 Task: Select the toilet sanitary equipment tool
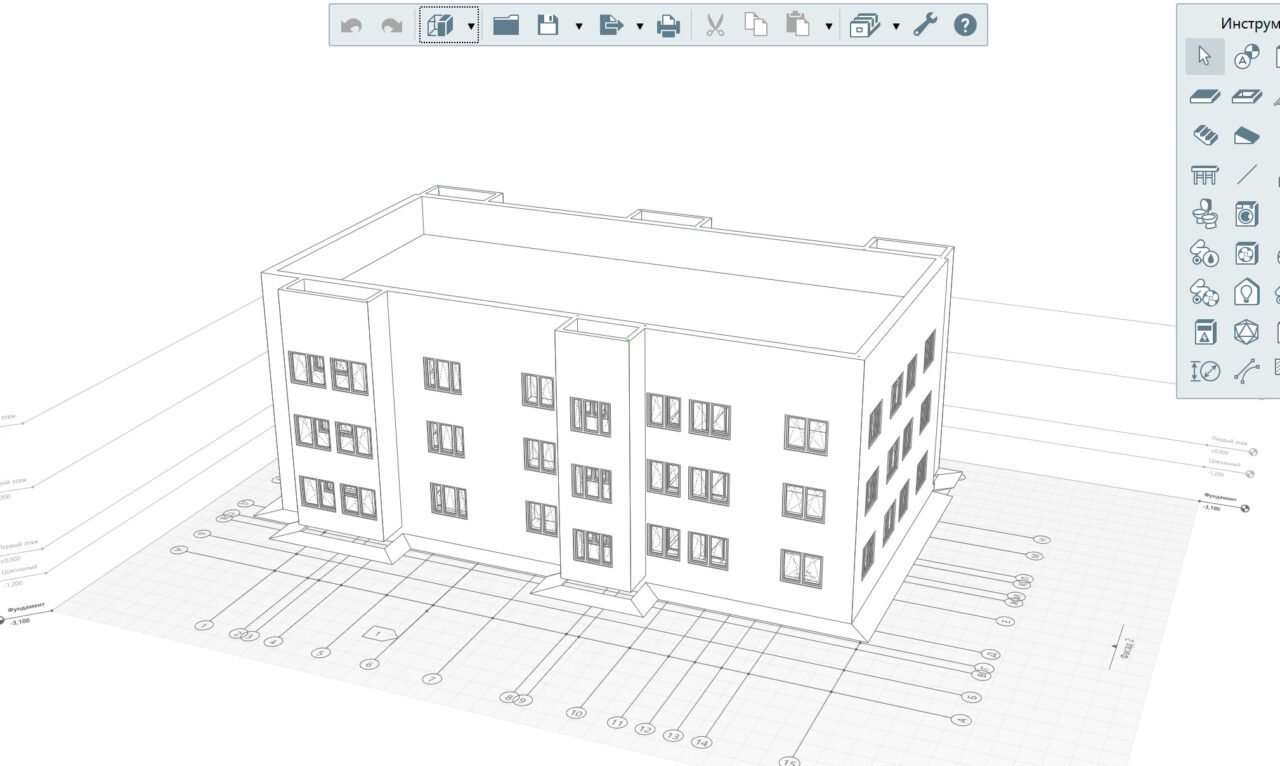point(1205,214)
